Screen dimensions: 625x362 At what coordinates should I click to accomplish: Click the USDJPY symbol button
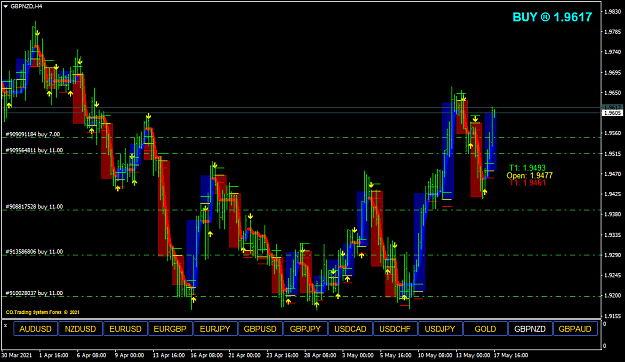coord(440,329)
